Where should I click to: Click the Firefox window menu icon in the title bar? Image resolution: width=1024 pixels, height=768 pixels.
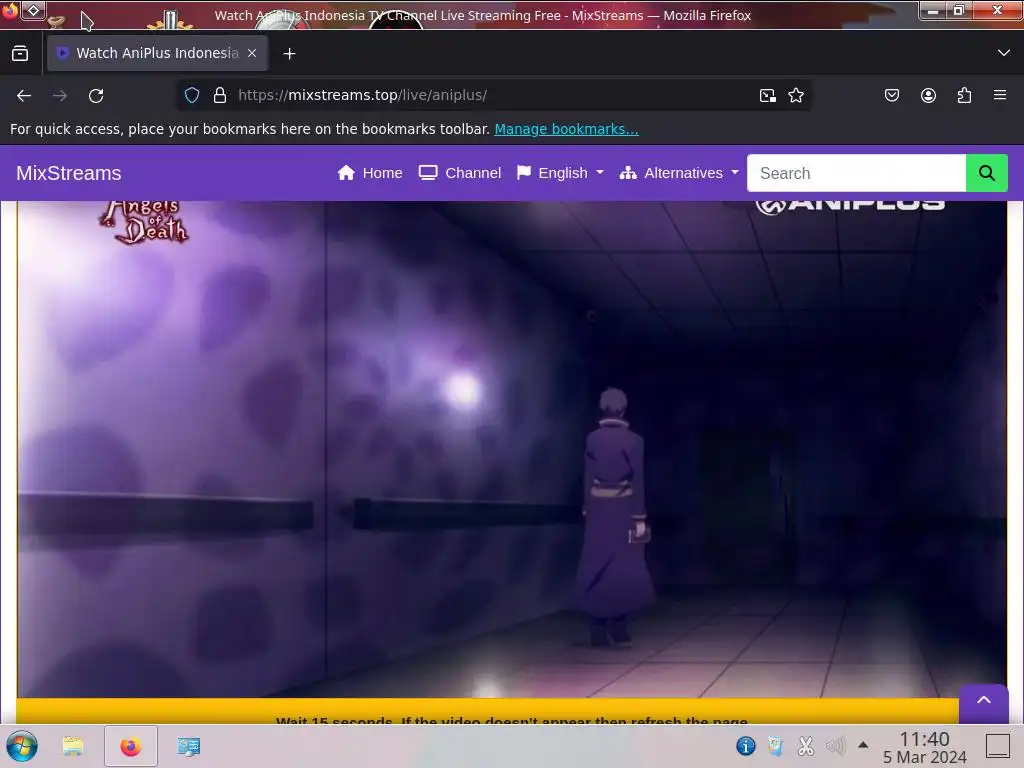[x=9, y=11]
